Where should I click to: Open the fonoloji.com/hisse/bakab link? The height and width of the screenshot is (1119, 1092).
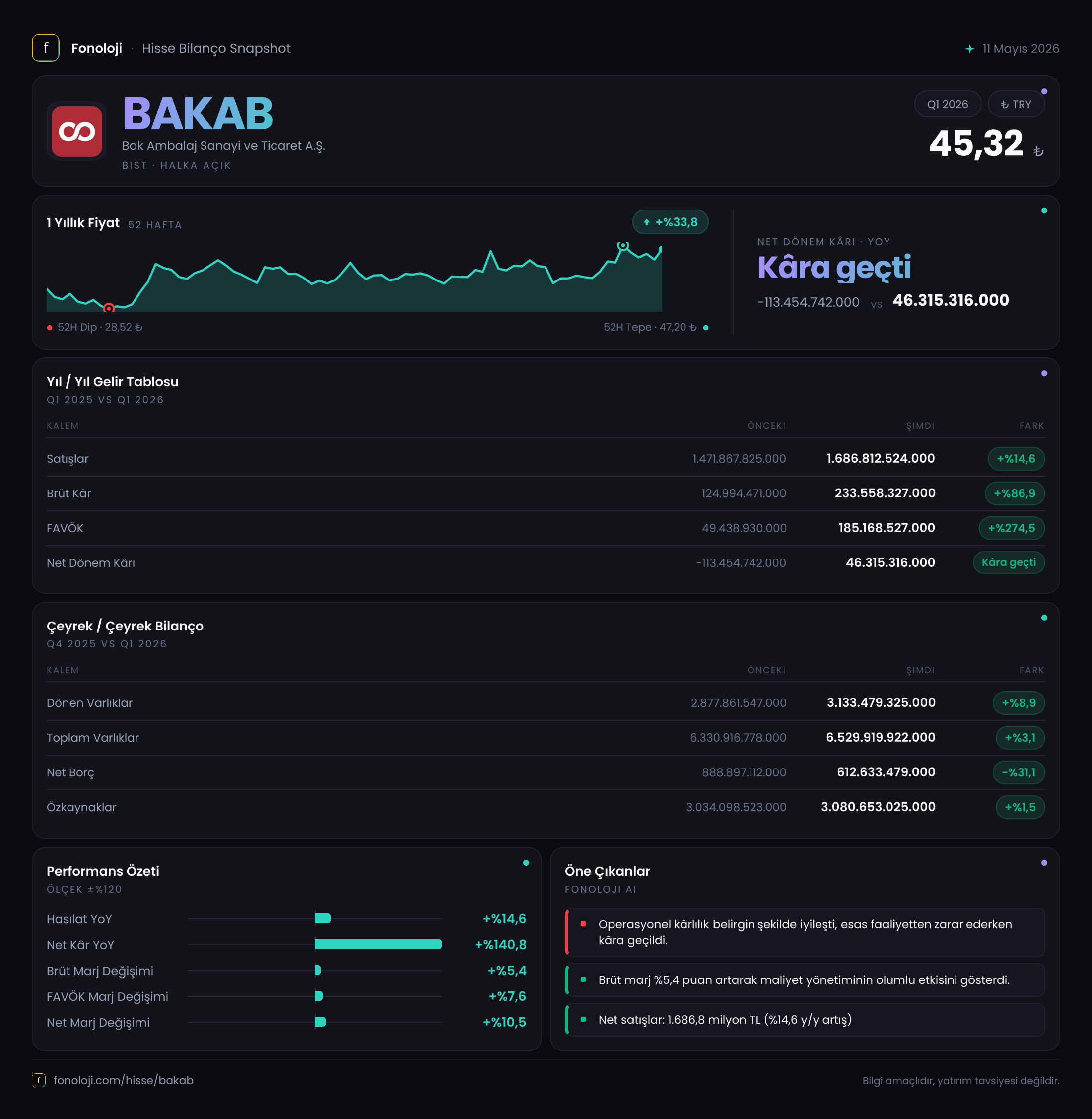click(123, 1081)
